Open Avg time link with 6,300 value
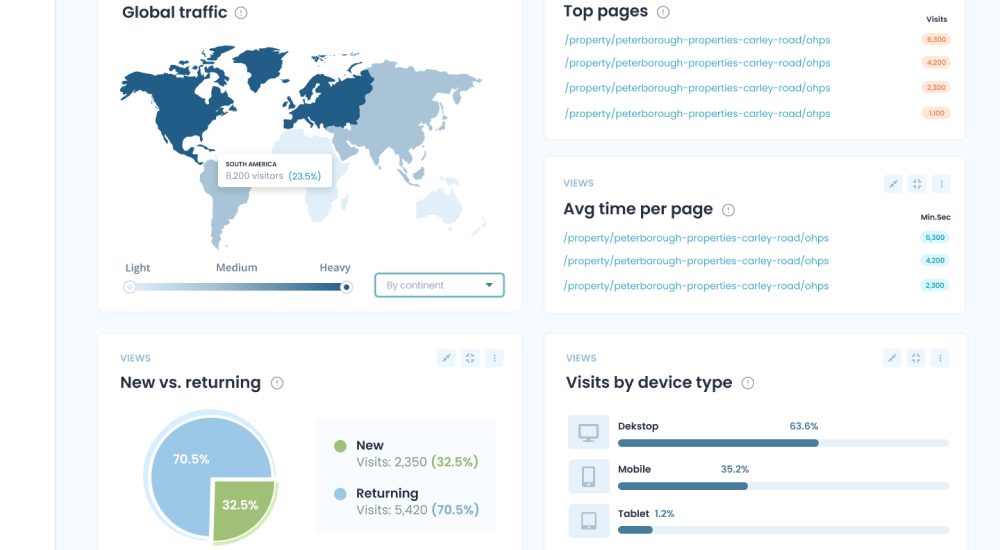The image size is (1000, 550). click(x=696, y=237)
